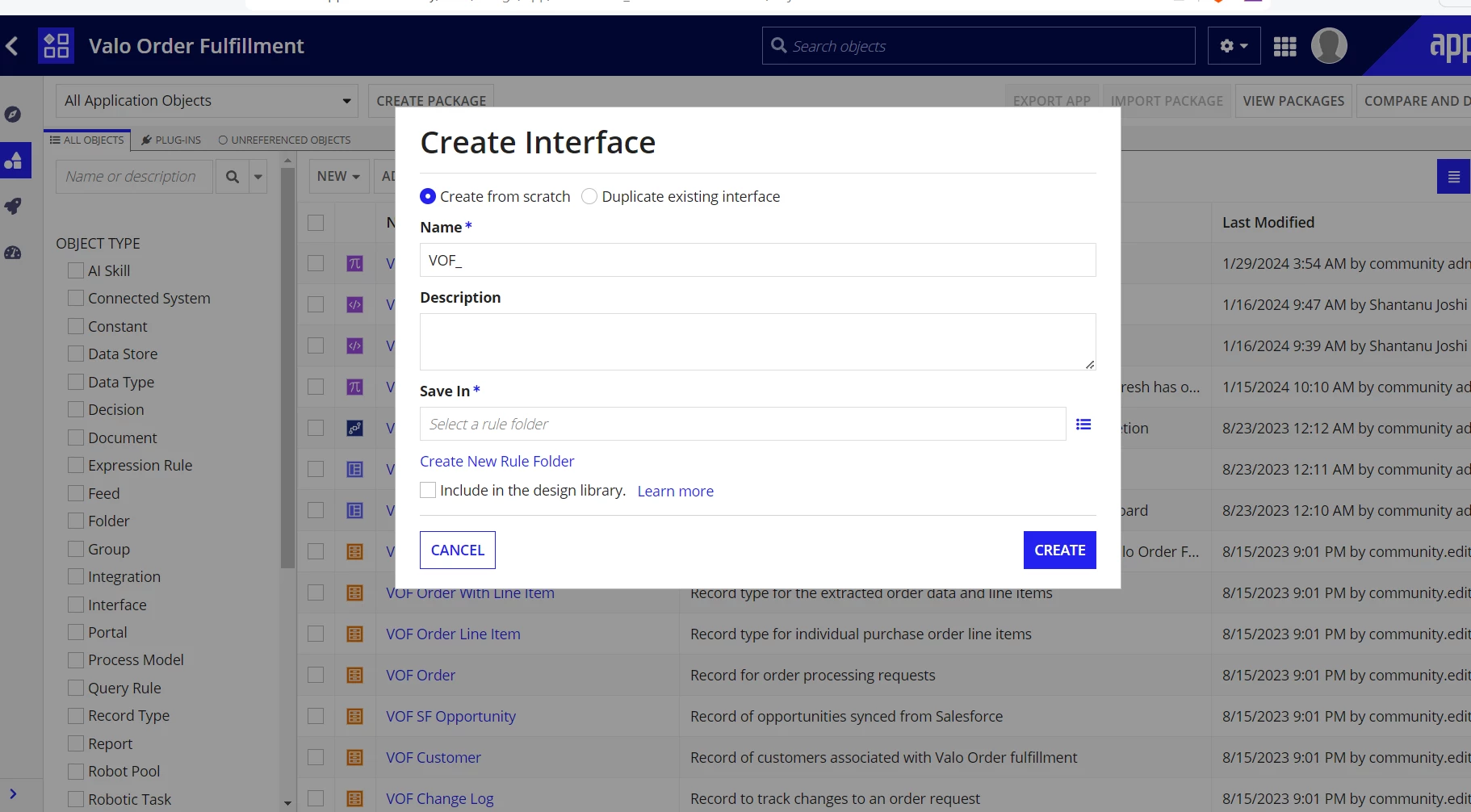Open the Monitor gauge icon in sidebar
1471x812 pixels.
click(13, 253)
